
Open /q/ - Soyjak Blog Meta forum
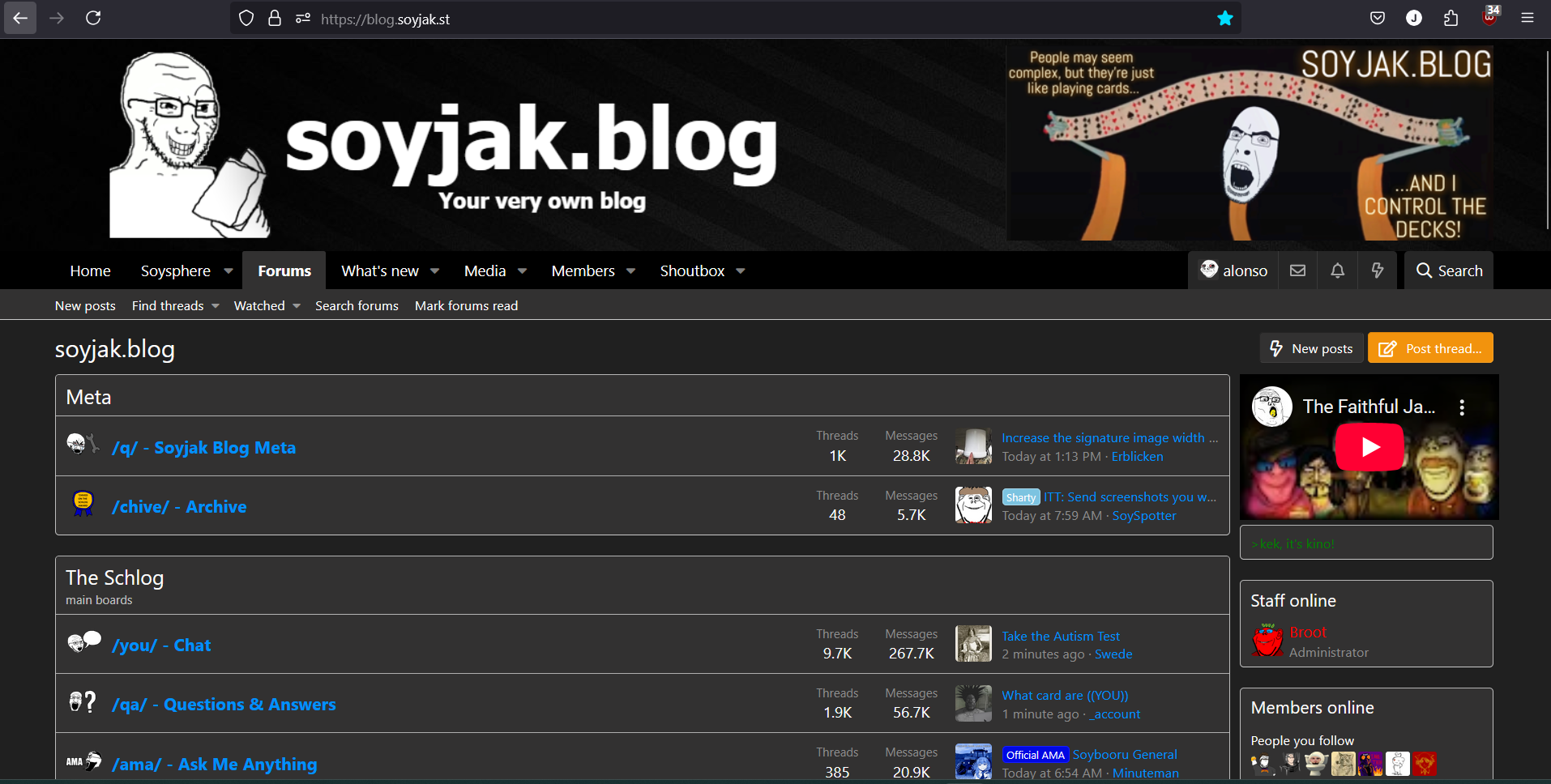tap(203, 447)
